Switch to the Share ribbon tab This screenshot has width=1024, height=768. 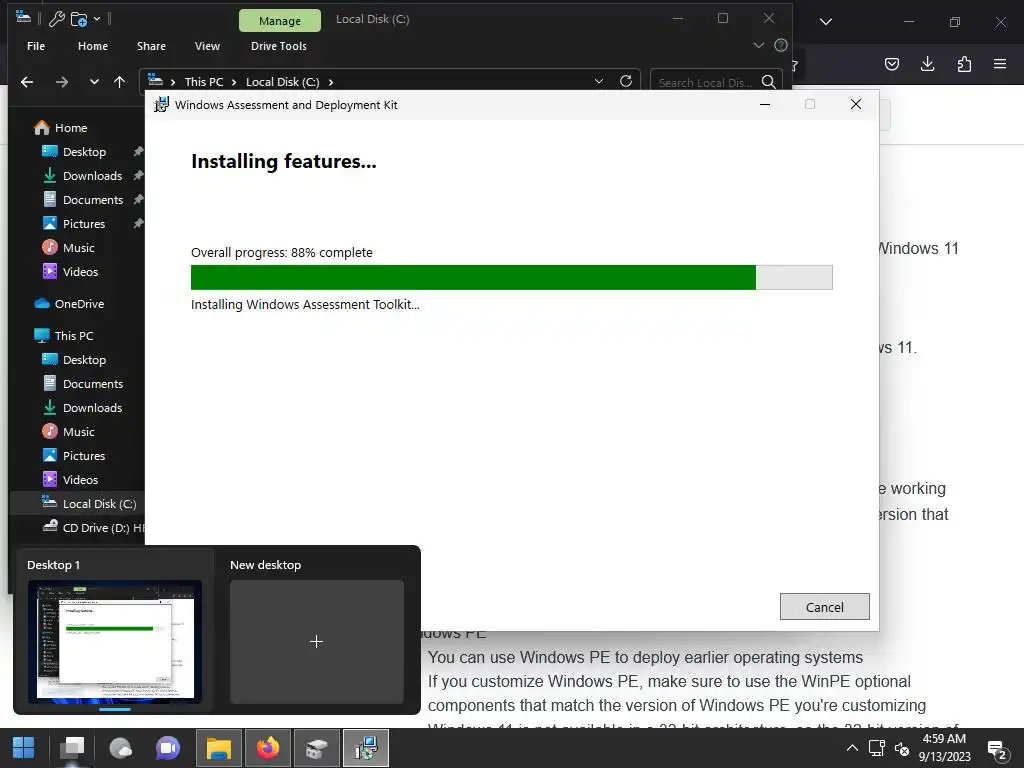[x=151, y=46]
